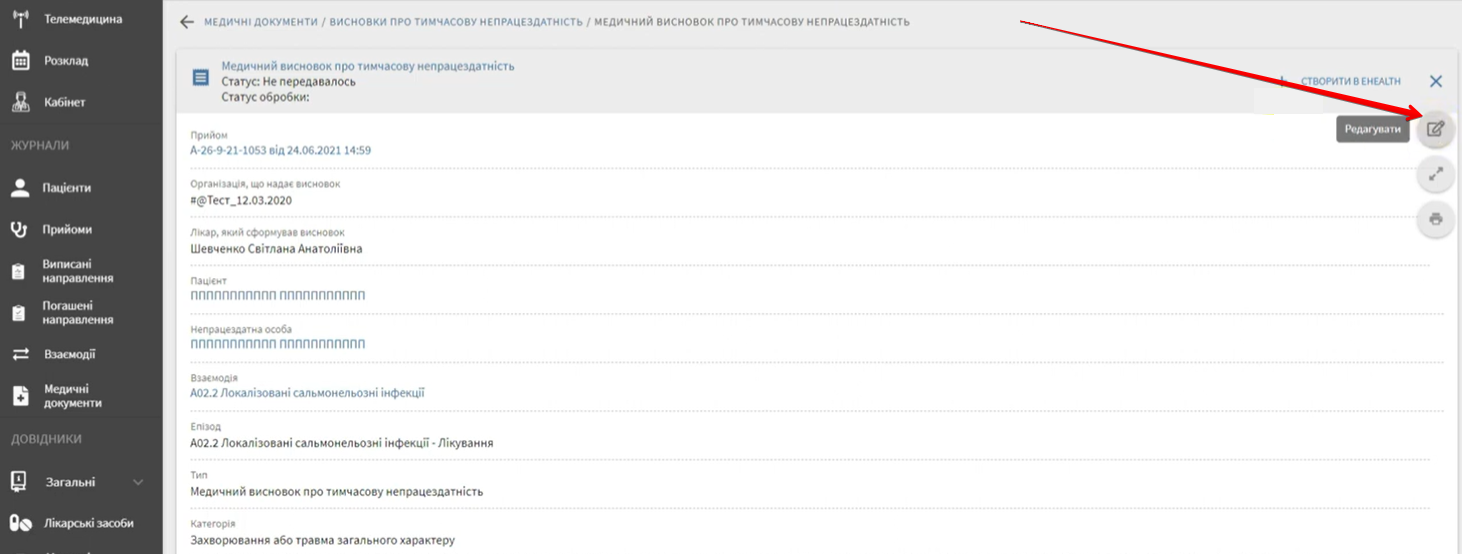Close the medical conclusion panel with X
The height and width of the screenshot is (554, 1462).
[1436, 81]
